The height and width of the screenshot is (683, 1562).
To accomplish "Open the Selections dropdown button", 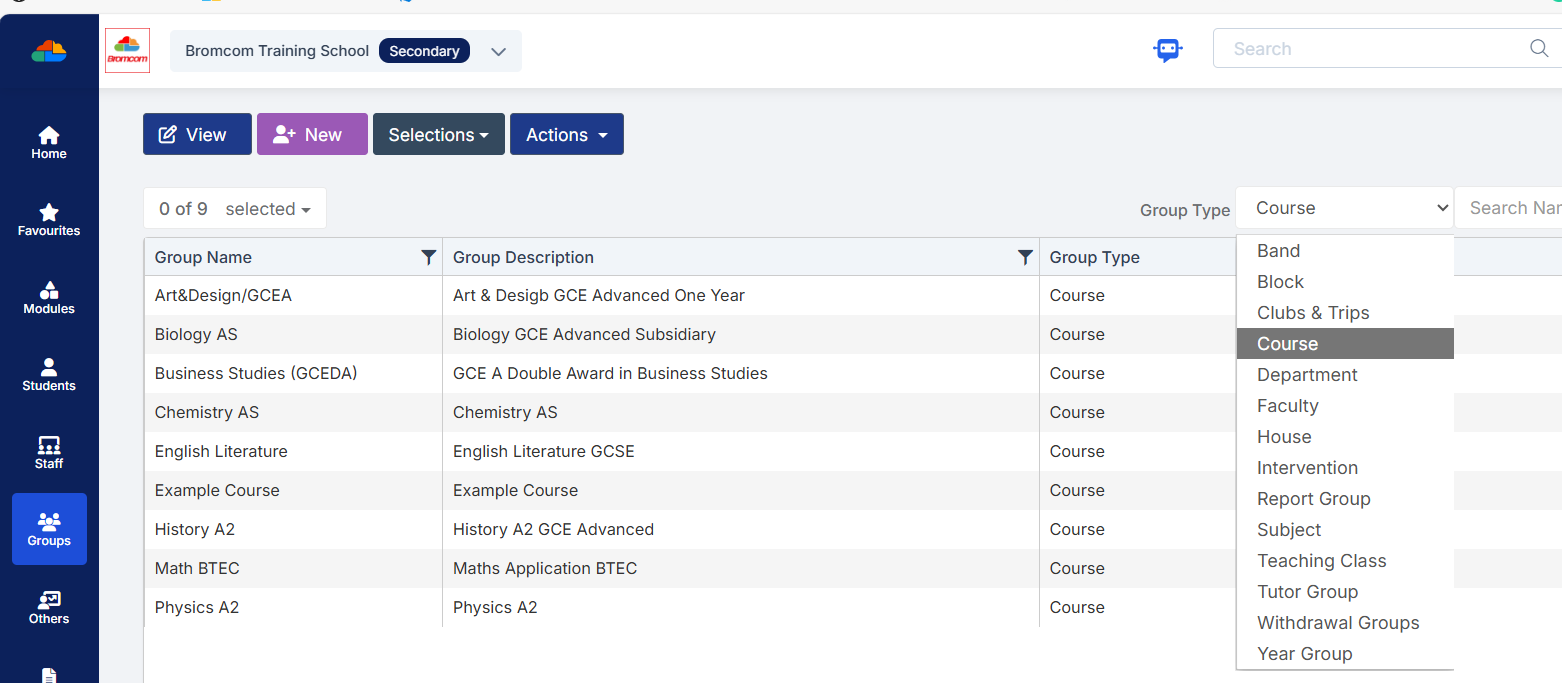I will (x=439, y=134).
